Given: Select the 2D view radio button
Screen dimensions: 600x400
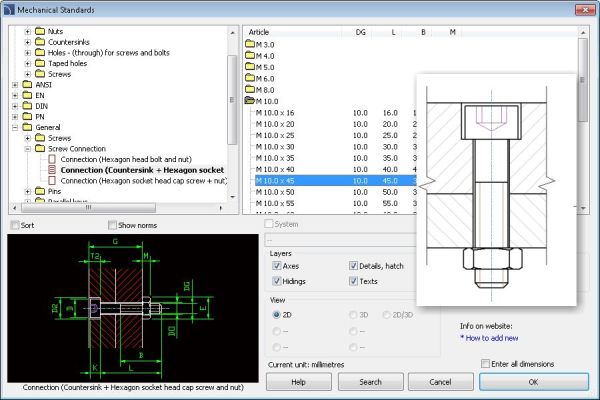Looking at the screenshot, I should 276,315.
